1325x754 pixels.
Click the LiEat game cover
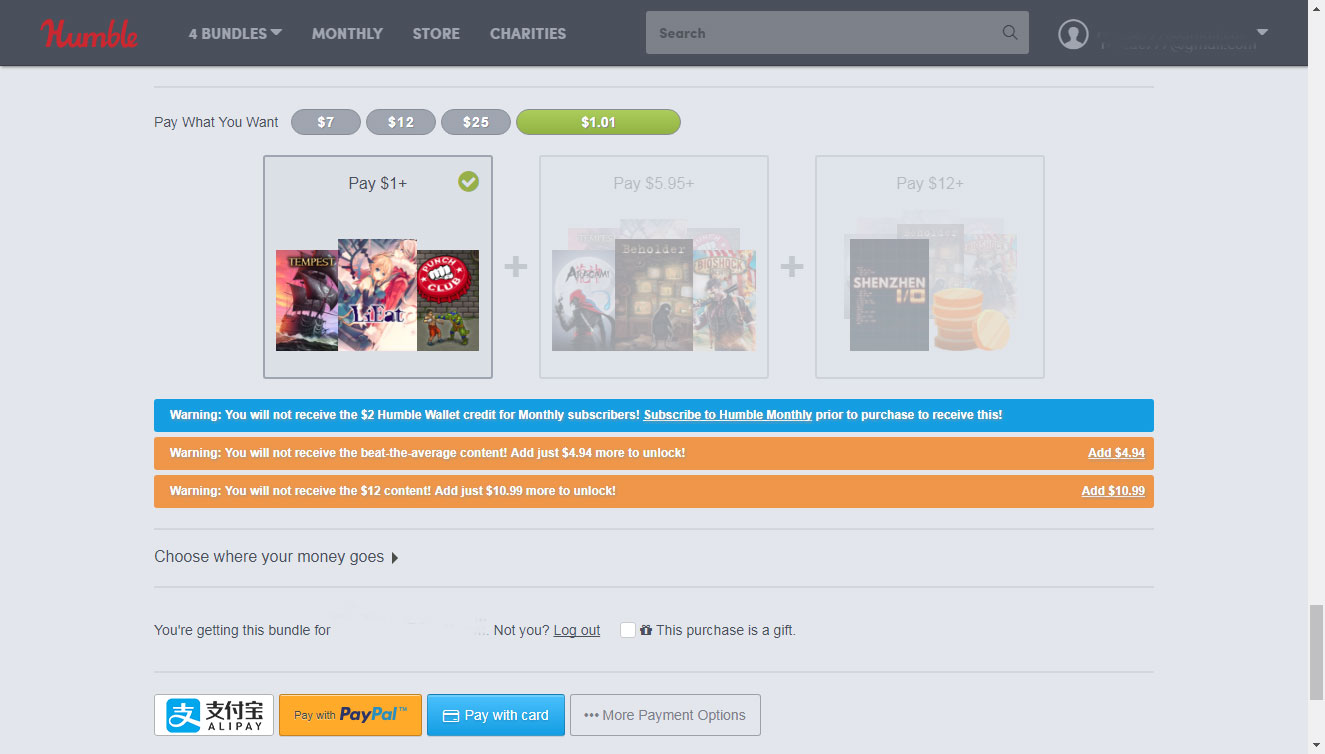click(377, 294)
